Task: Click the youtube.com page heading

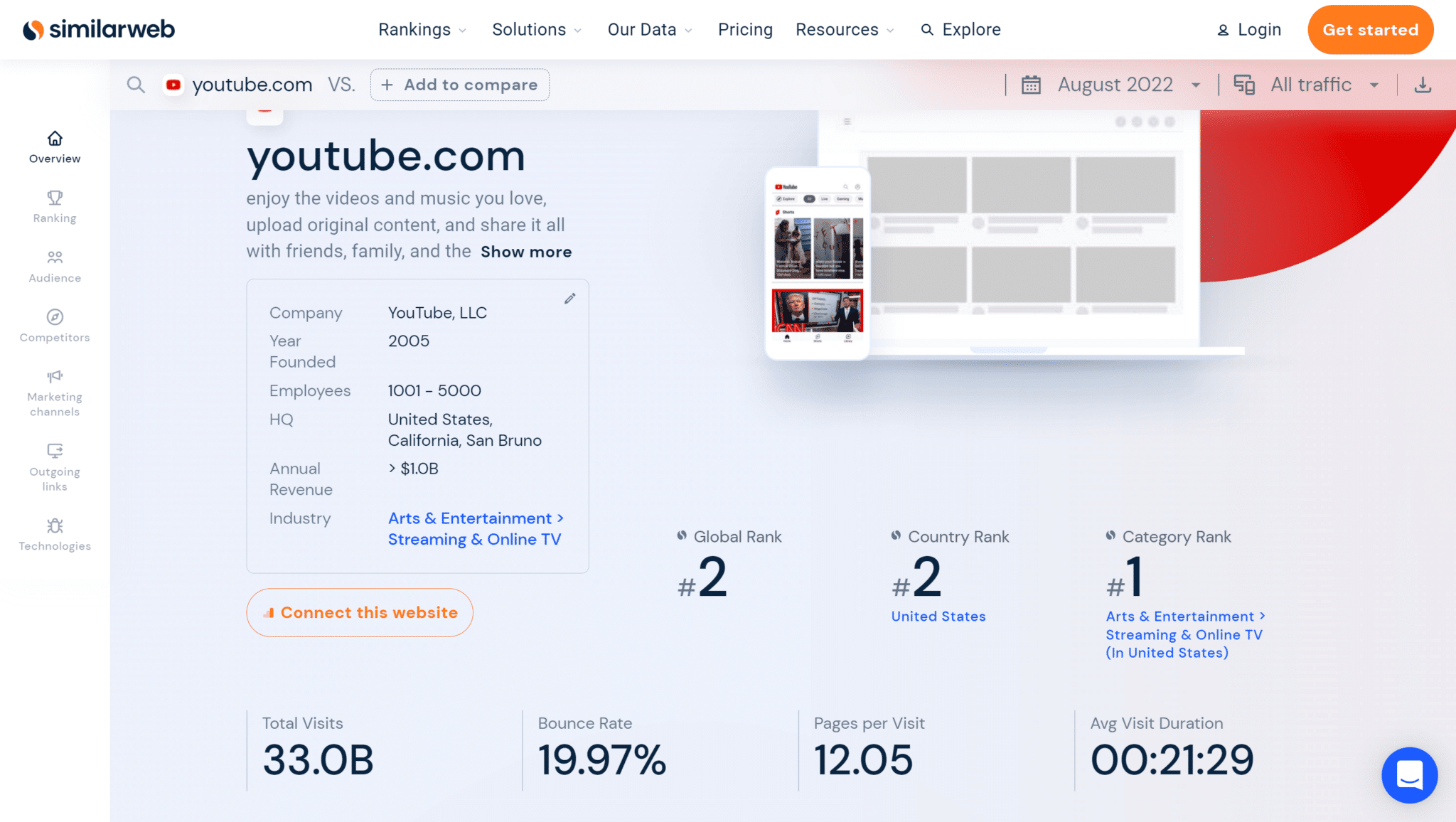Action: [x=386, y=156]
